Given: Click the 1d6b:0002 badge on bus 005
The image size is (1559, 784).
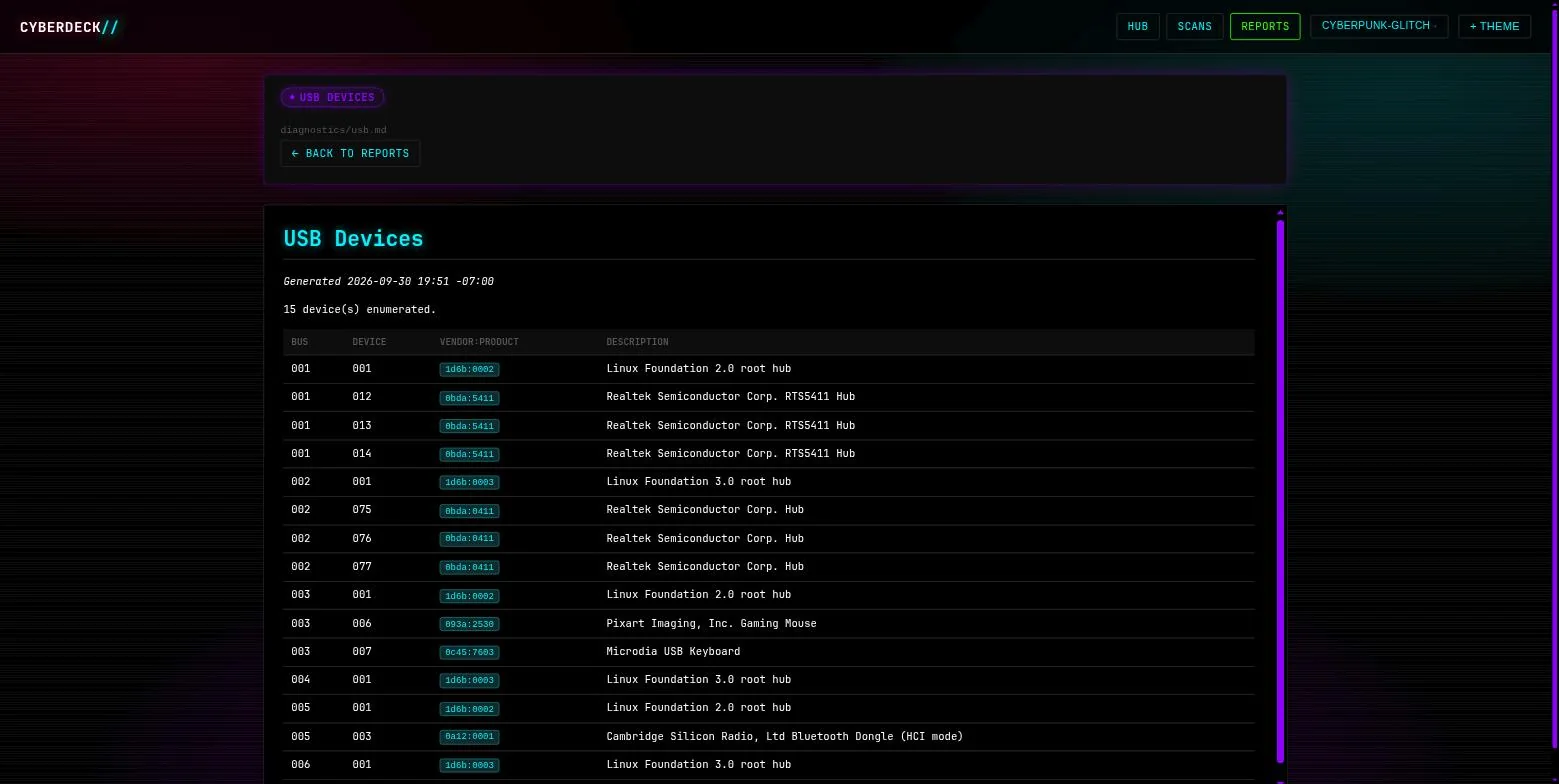Looking at the screenshot, I should point(469,709).
